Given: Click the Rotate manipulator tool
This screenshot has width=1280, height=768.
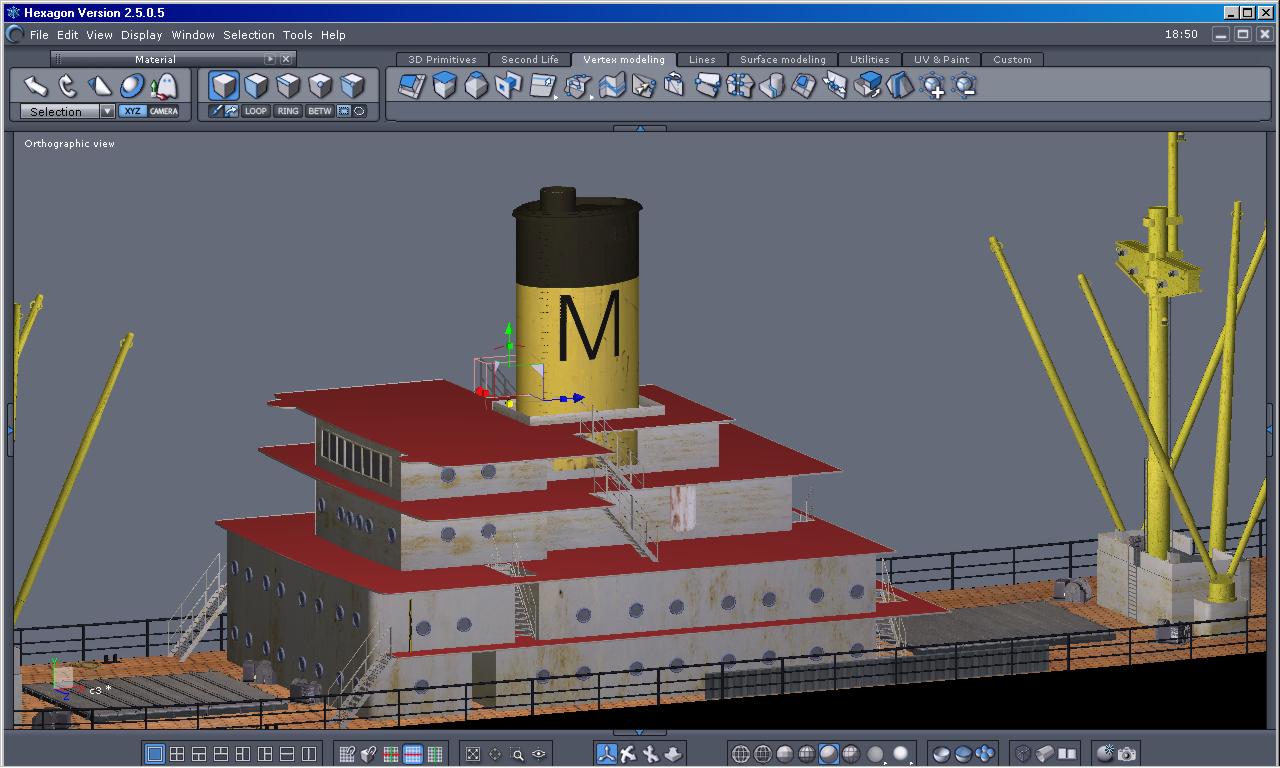Looking at the screenshot, I should (67, 86).
